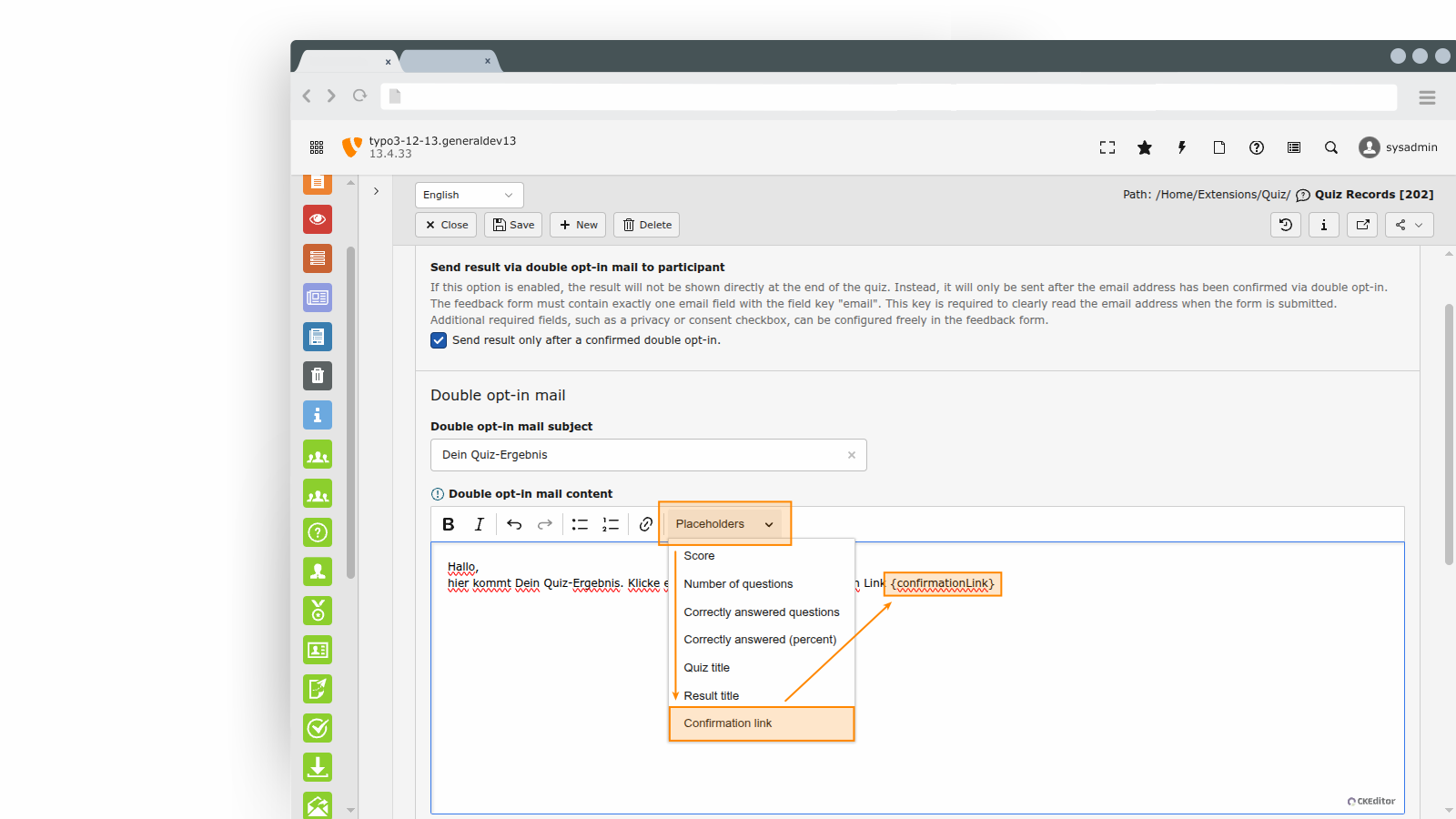Click {confirmationLink} text in editor

[943, 583]
